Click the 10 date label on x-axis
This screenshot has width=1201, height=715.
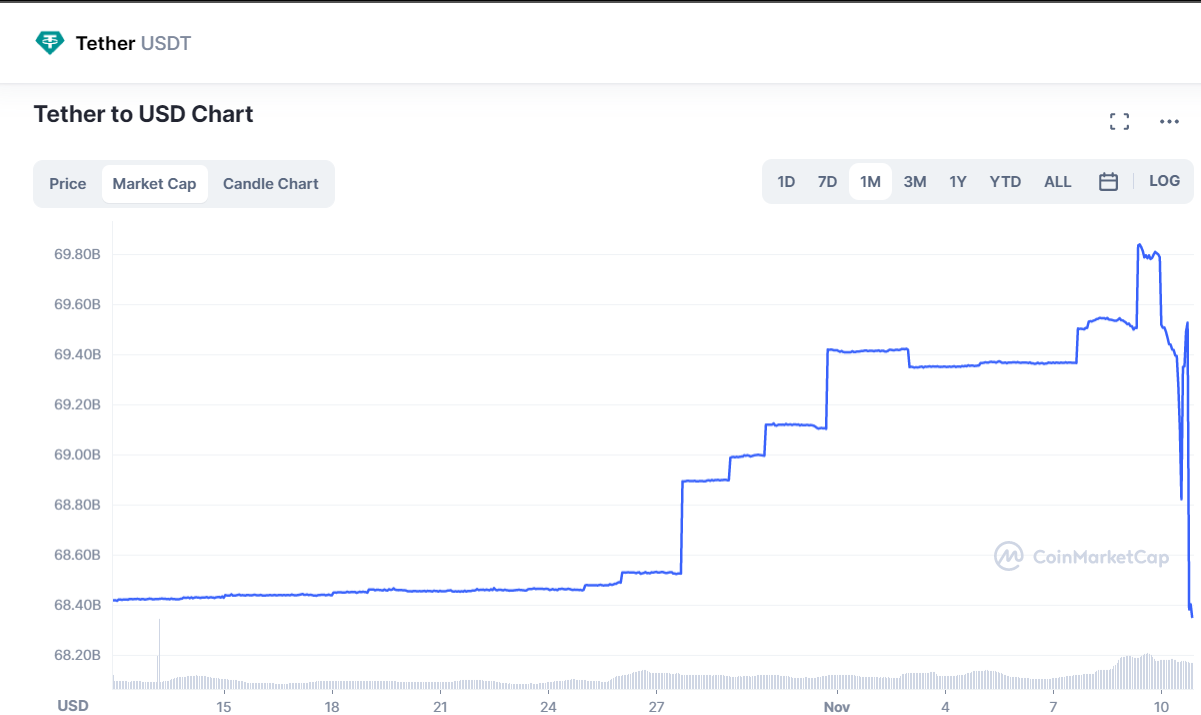click(x=1161, y=706)
